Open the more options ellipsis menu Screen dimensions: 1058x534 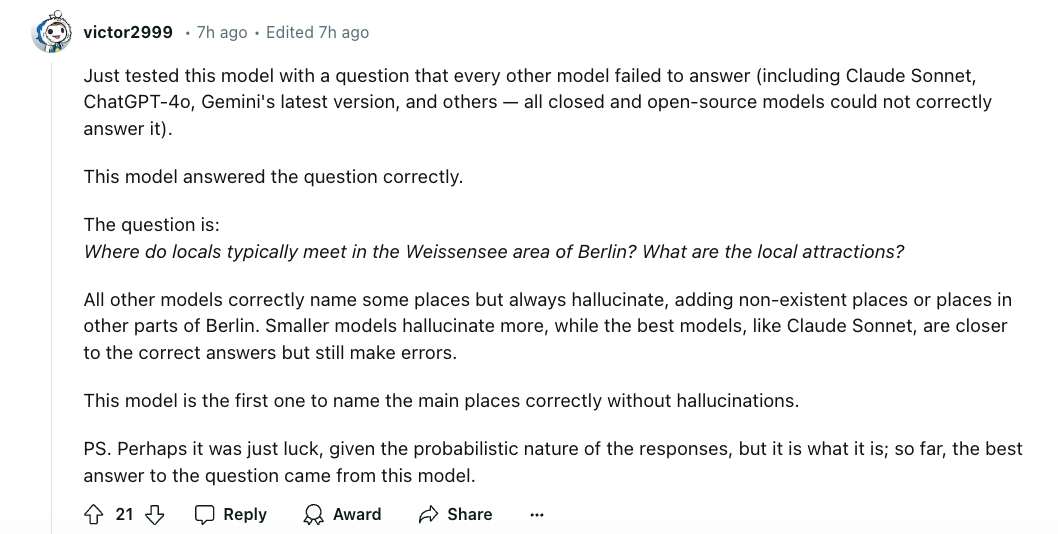click(537, 514)
